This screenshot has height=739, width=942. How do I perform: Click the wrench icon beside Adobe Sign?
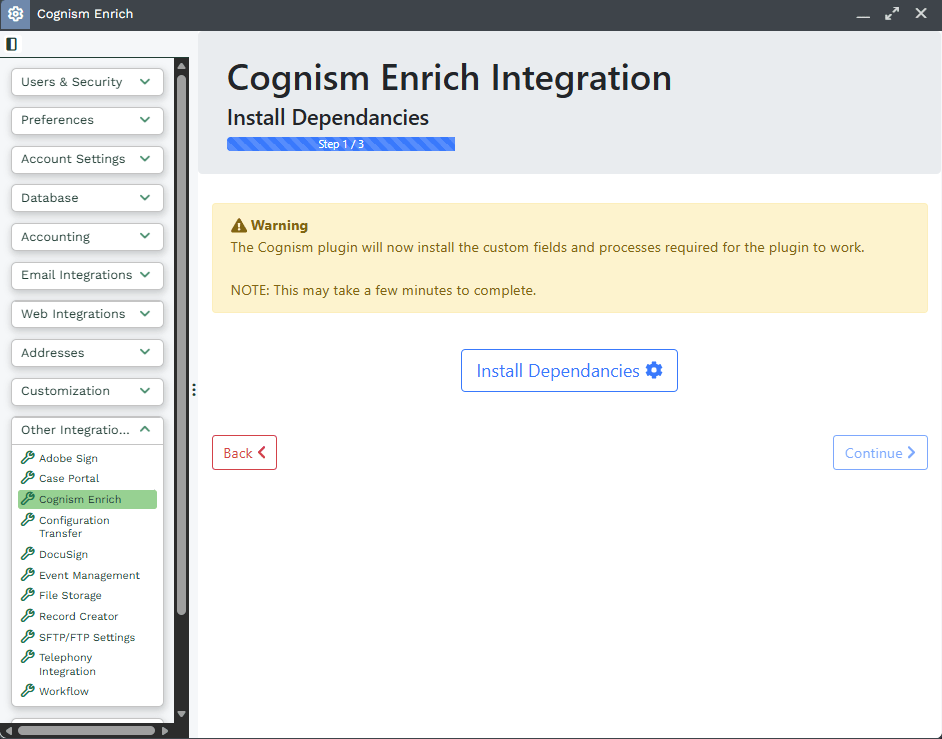(28, 458)
